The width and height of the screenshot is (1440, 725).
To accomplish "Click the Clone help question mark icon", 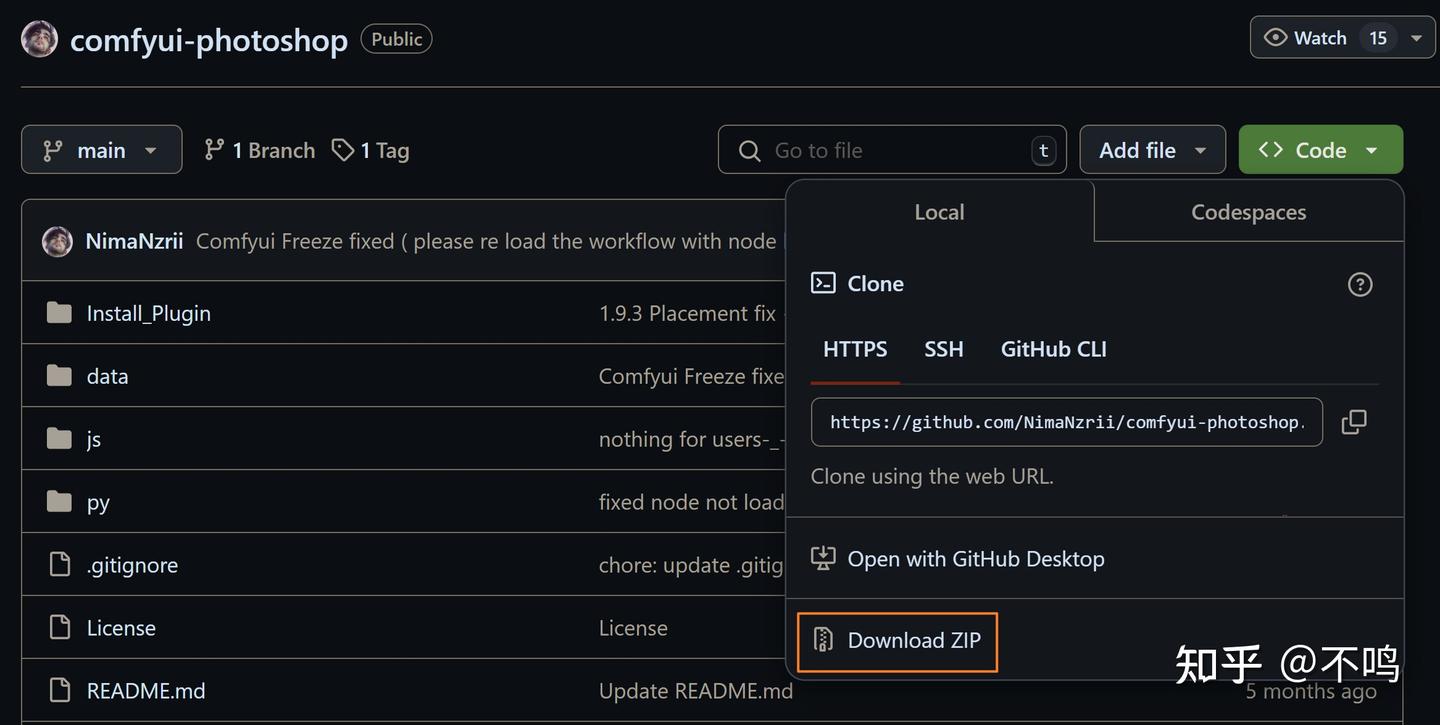I will coord(1360,284).
